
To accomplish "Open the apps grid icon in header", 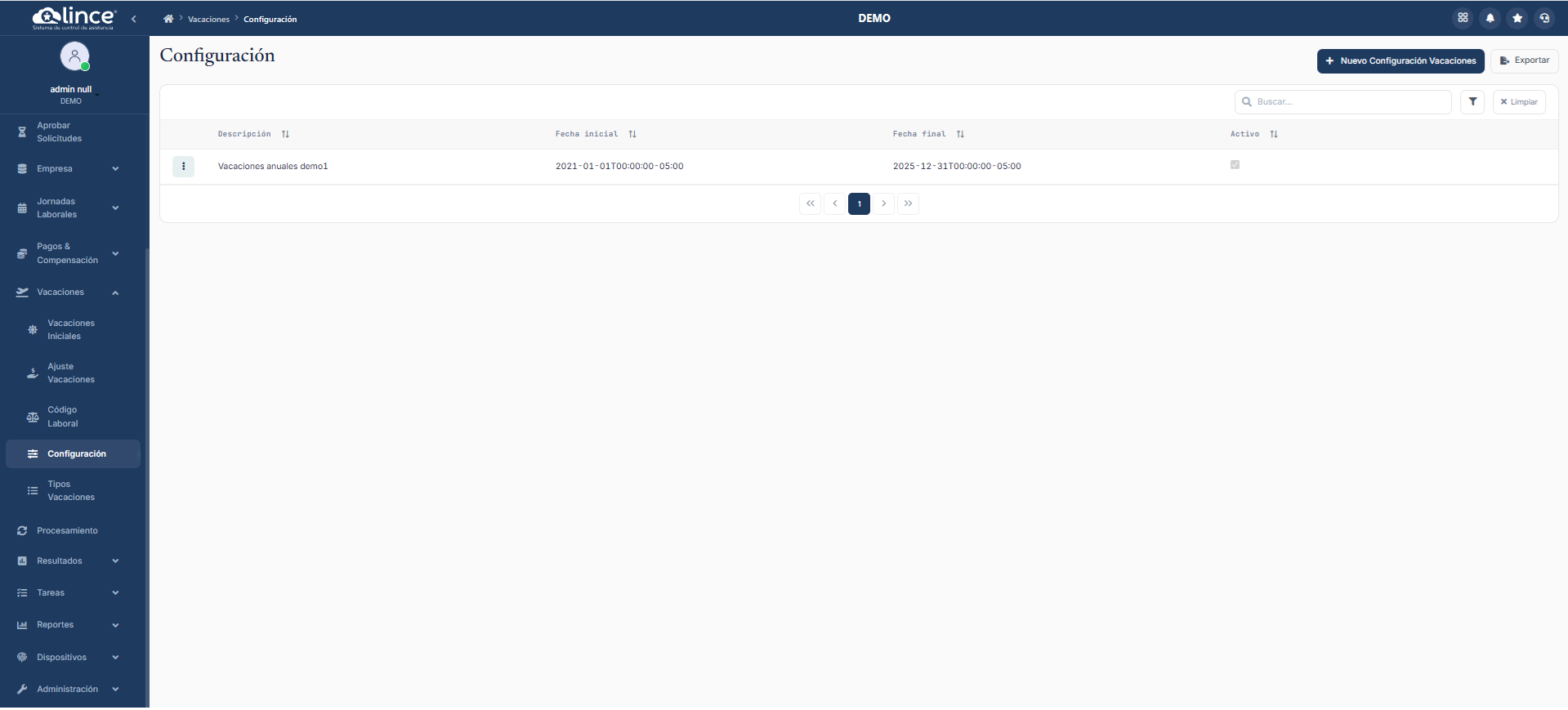I will click(1463, 18).
